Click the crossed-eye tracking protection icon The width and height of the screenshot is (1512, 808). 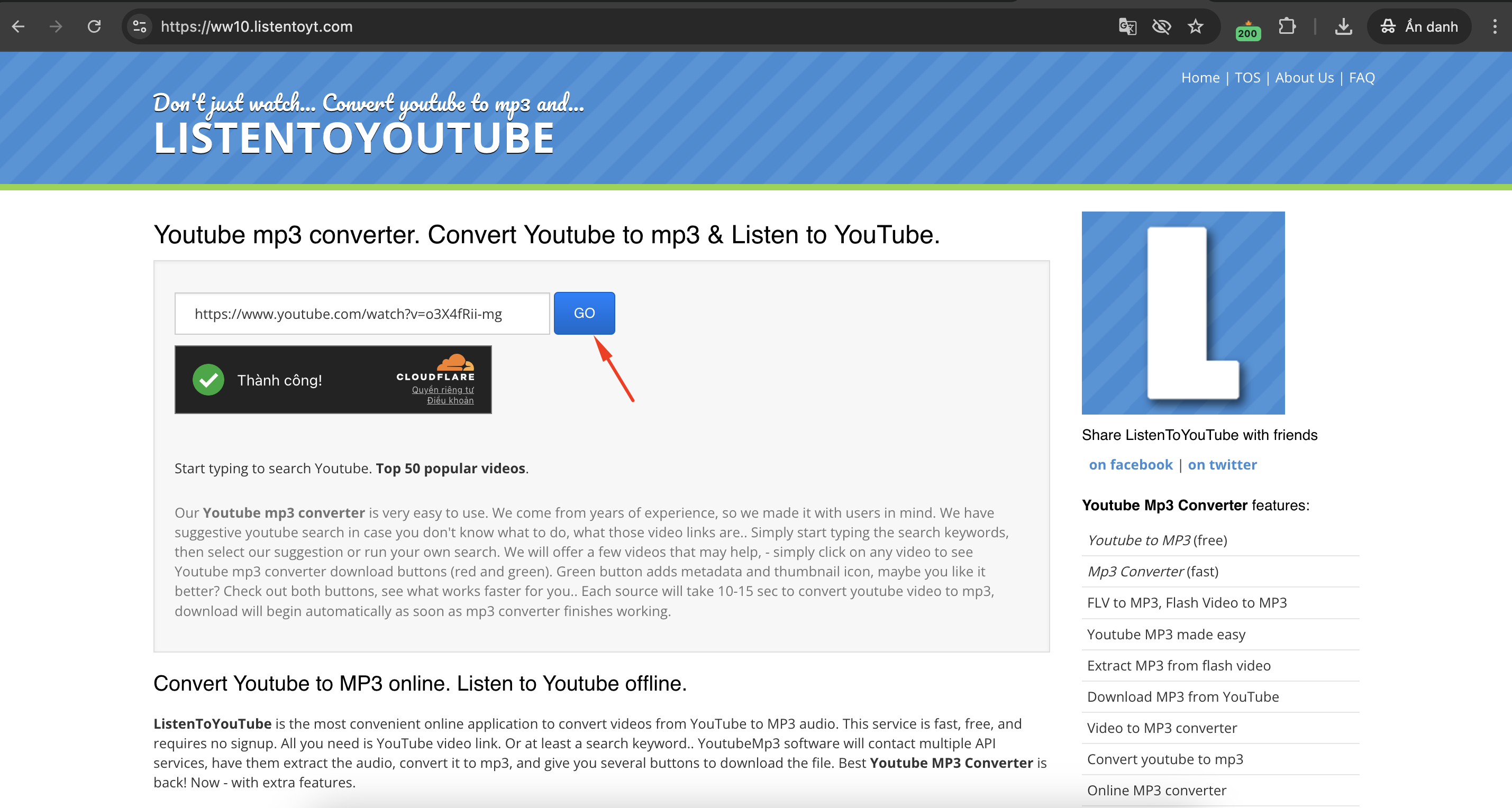point(1161,26)
